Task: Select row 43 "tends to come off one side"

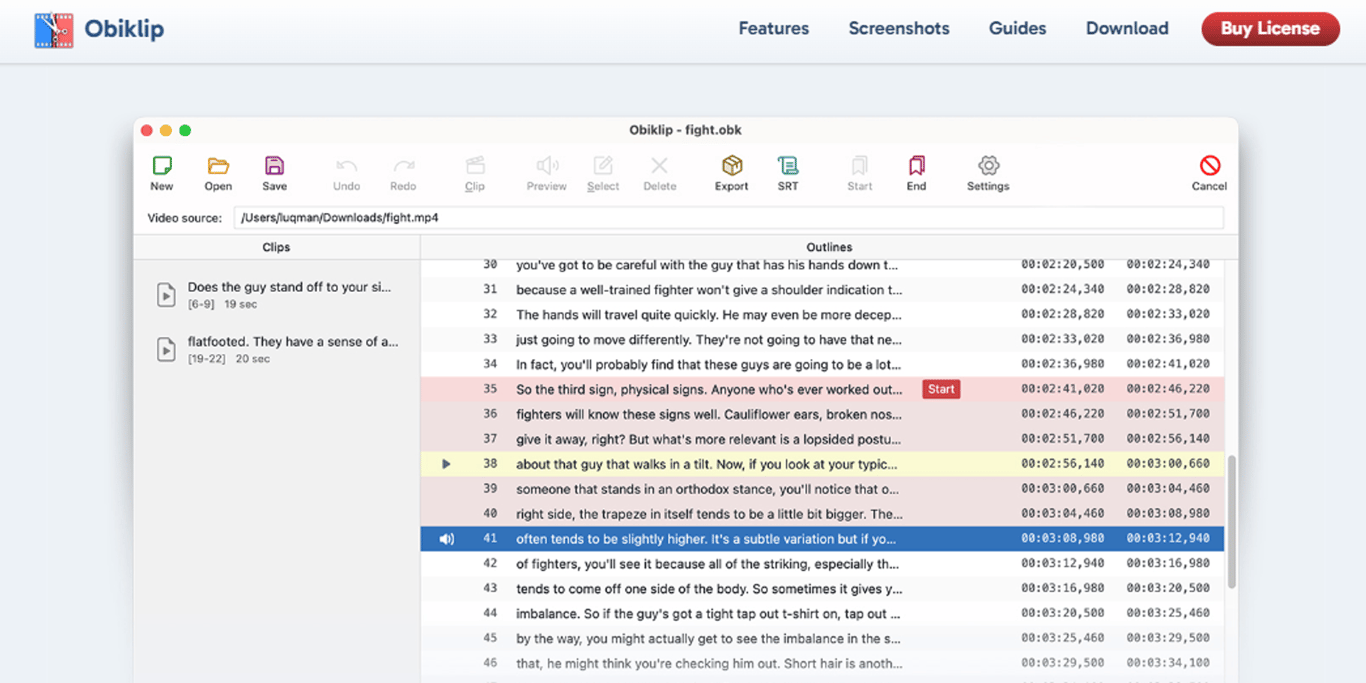Action: point(822,588)
